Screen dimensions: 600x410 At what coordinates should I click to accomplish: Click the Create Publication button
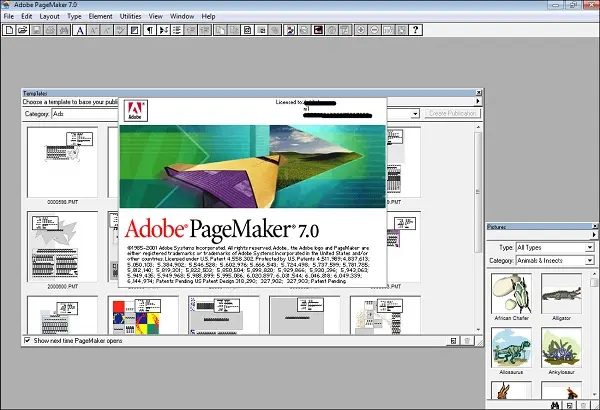[x=452, y=113]
